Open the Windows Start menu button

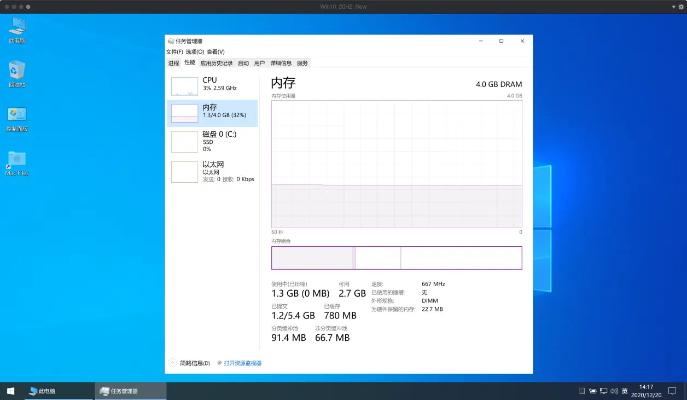pos(10,391)
